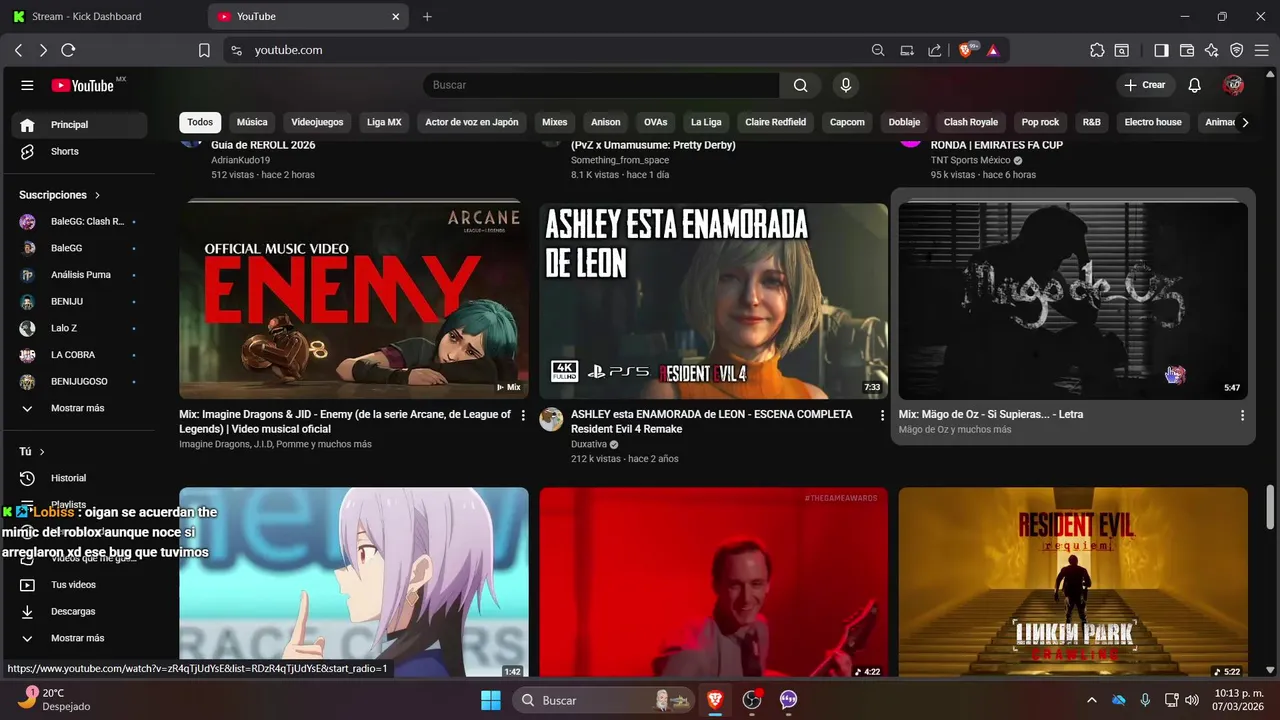Select the Liga MX filter chip

coord(384,122)
